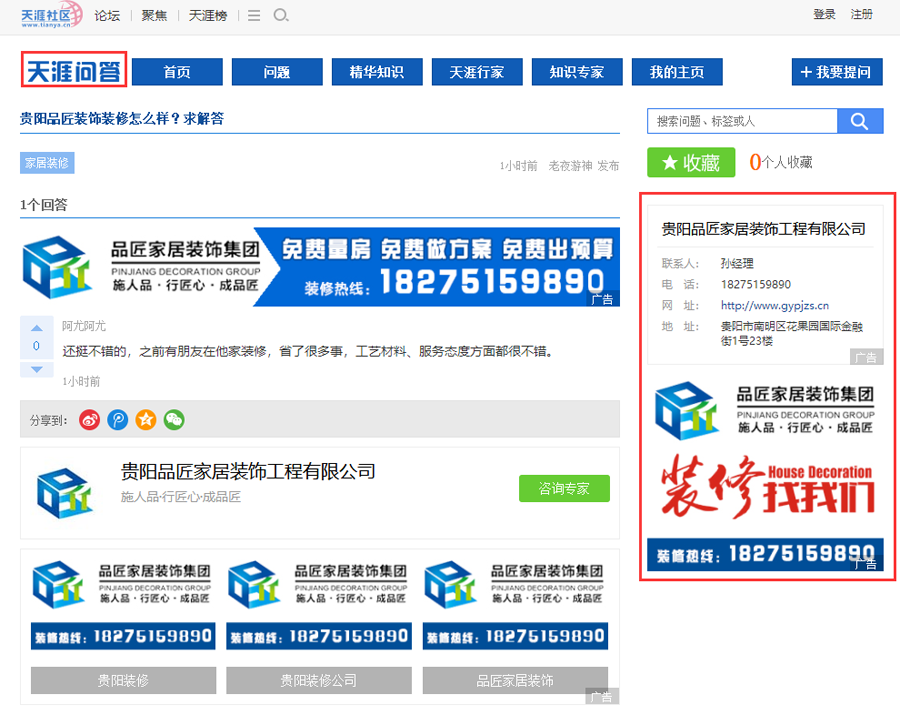900x715 pixels.
Task: Click the 免费量房 banner advertisement
Action: pyautogui.click(x=320, y=267)
